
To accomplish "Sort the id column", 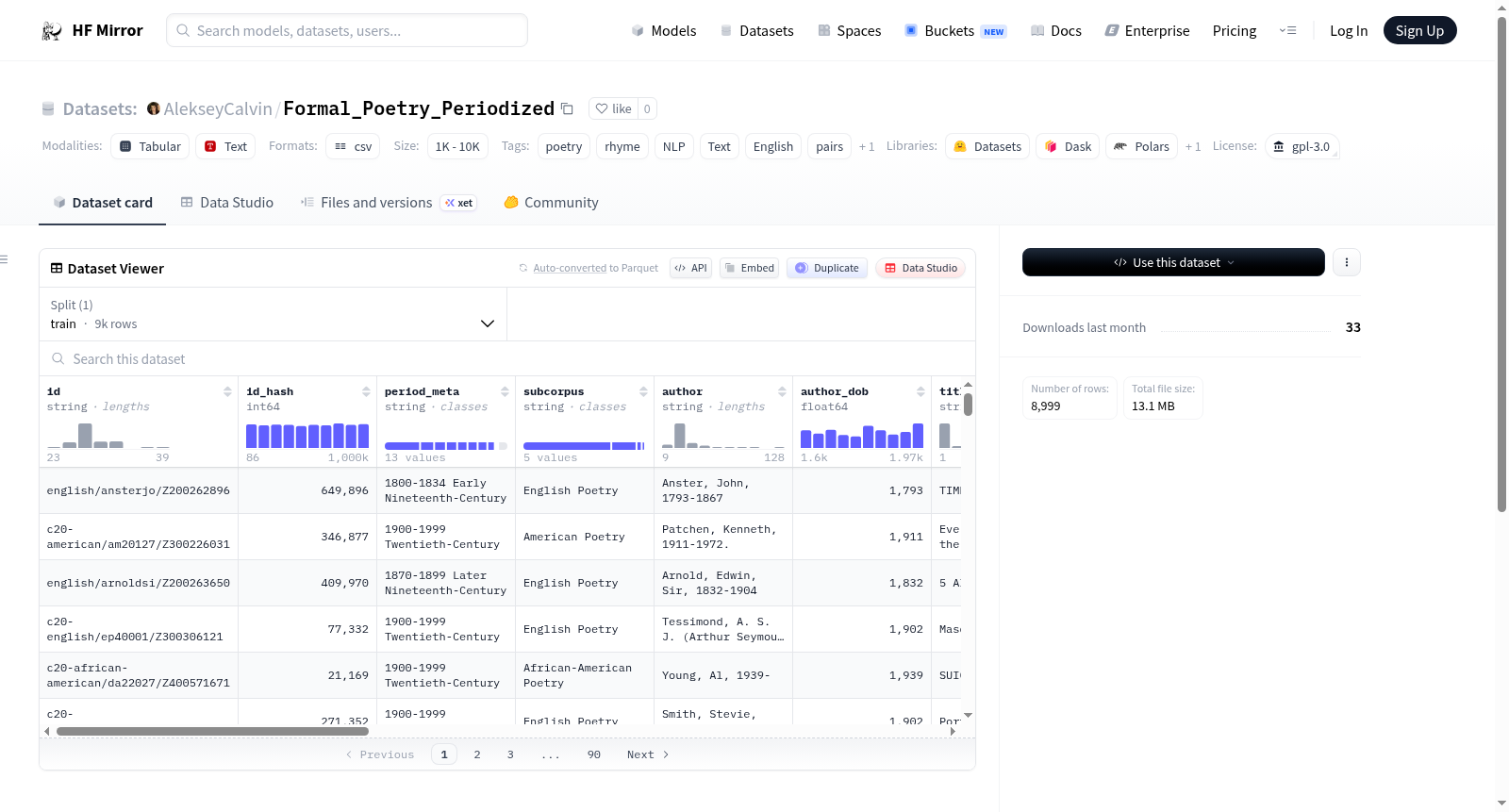I will tap(227, 391).
